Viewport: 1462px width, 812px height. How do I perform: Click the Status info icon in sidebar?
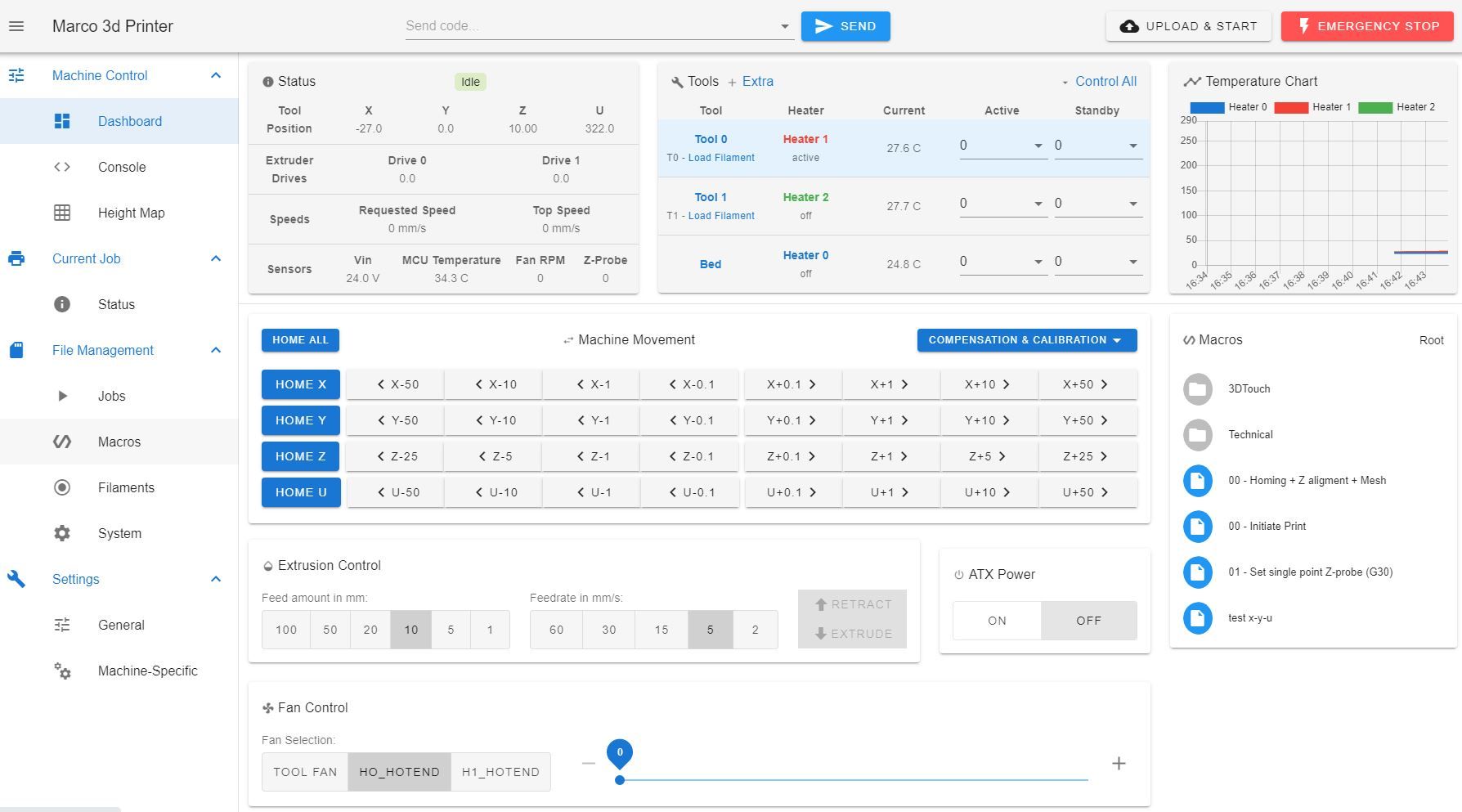point(62,304)
